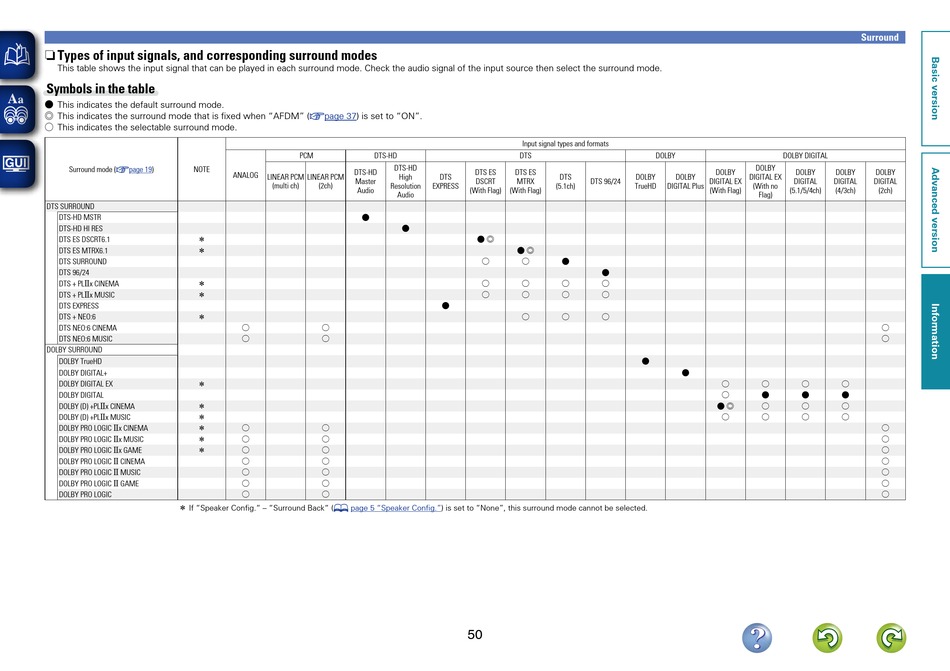Open the GUI menu map icon

16,164
